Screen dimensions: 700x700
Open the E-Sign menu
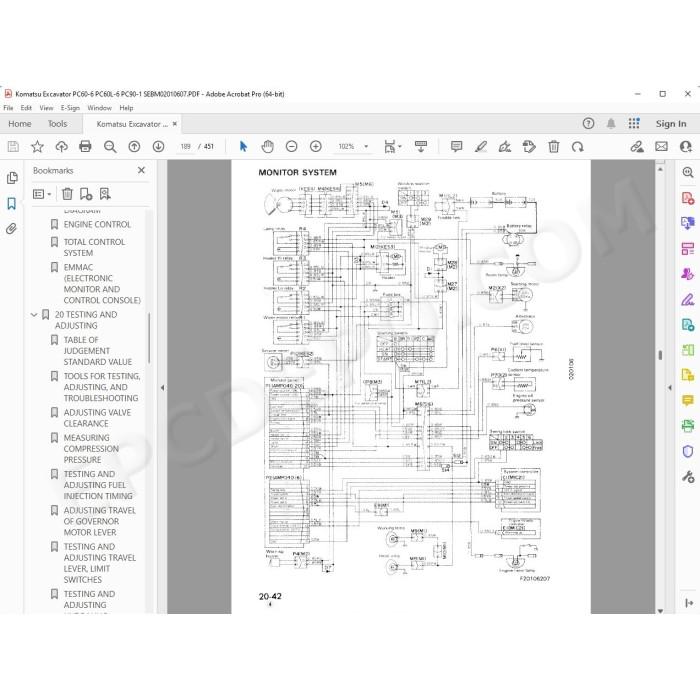[x=70, y=108]
